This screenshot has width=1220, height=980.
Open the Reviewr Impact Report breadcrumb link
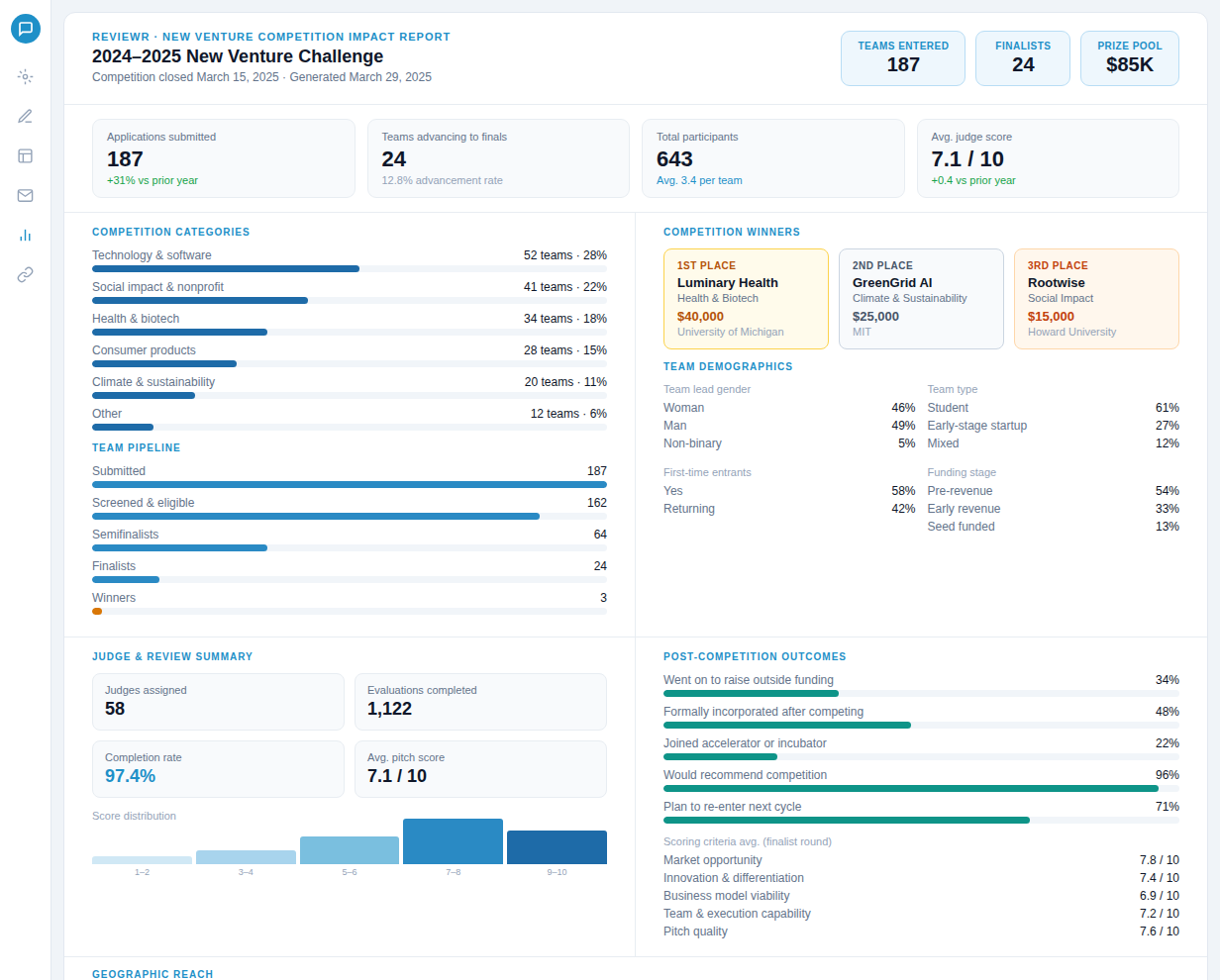[271, 36]
